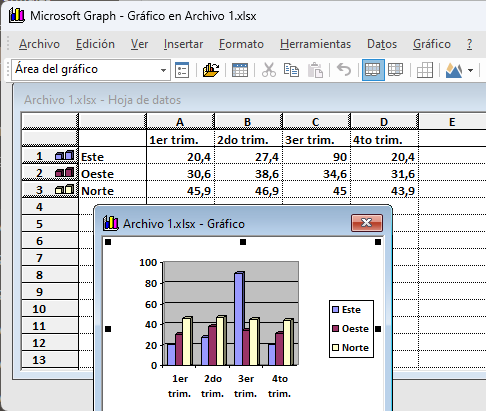Click the Format selected object icon

182,70
